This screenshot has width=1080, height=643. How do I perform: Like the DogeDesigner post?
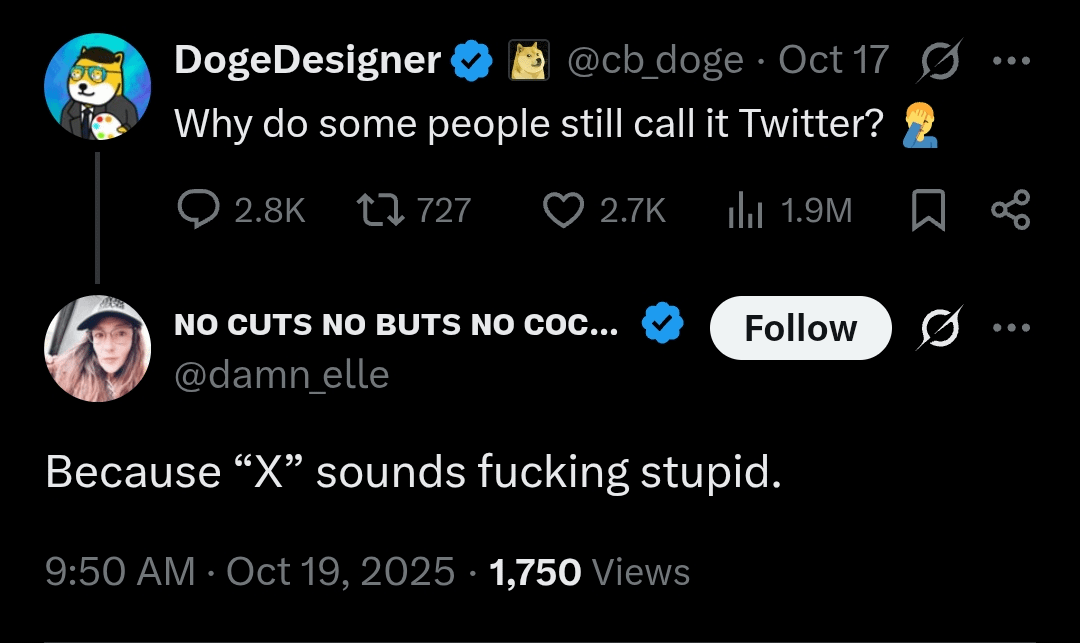(x=563, y=210)
